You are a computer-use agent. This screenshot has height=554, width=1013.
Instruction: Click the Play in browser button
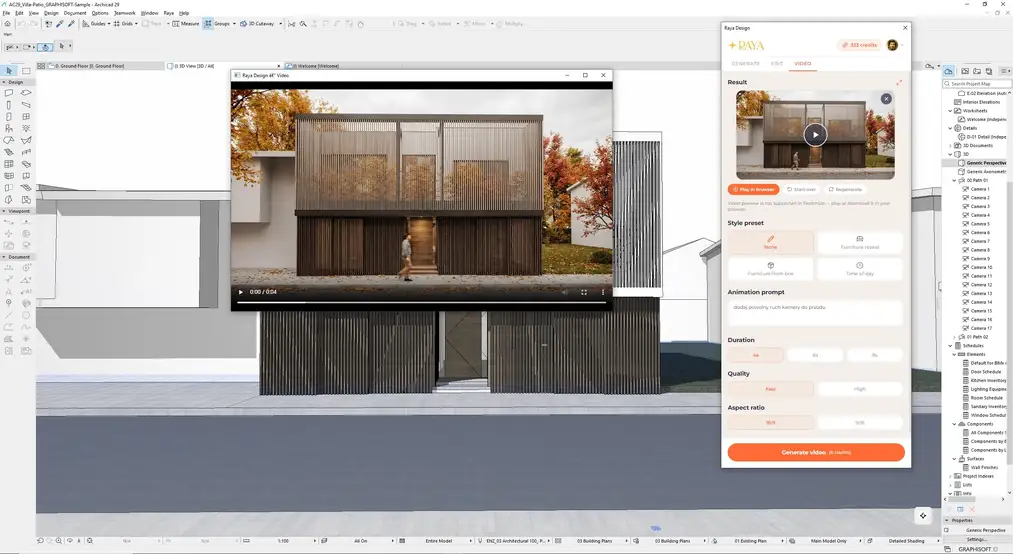point(753,189)
